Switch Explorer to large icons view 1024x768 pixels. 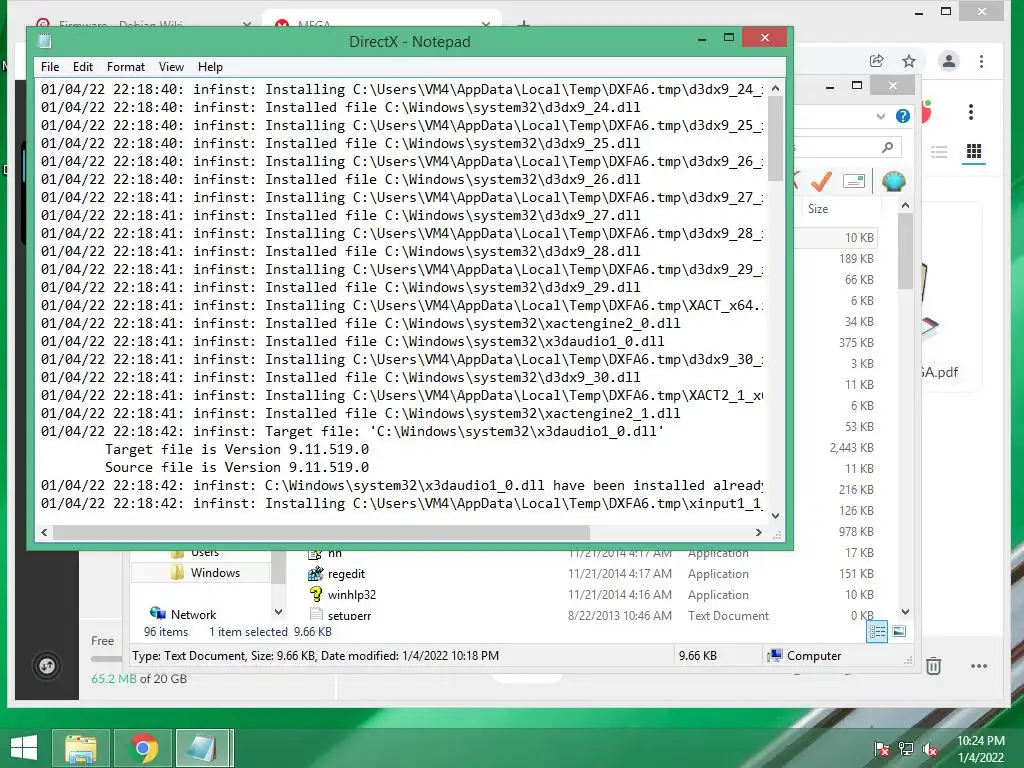[x=899, y=631]
